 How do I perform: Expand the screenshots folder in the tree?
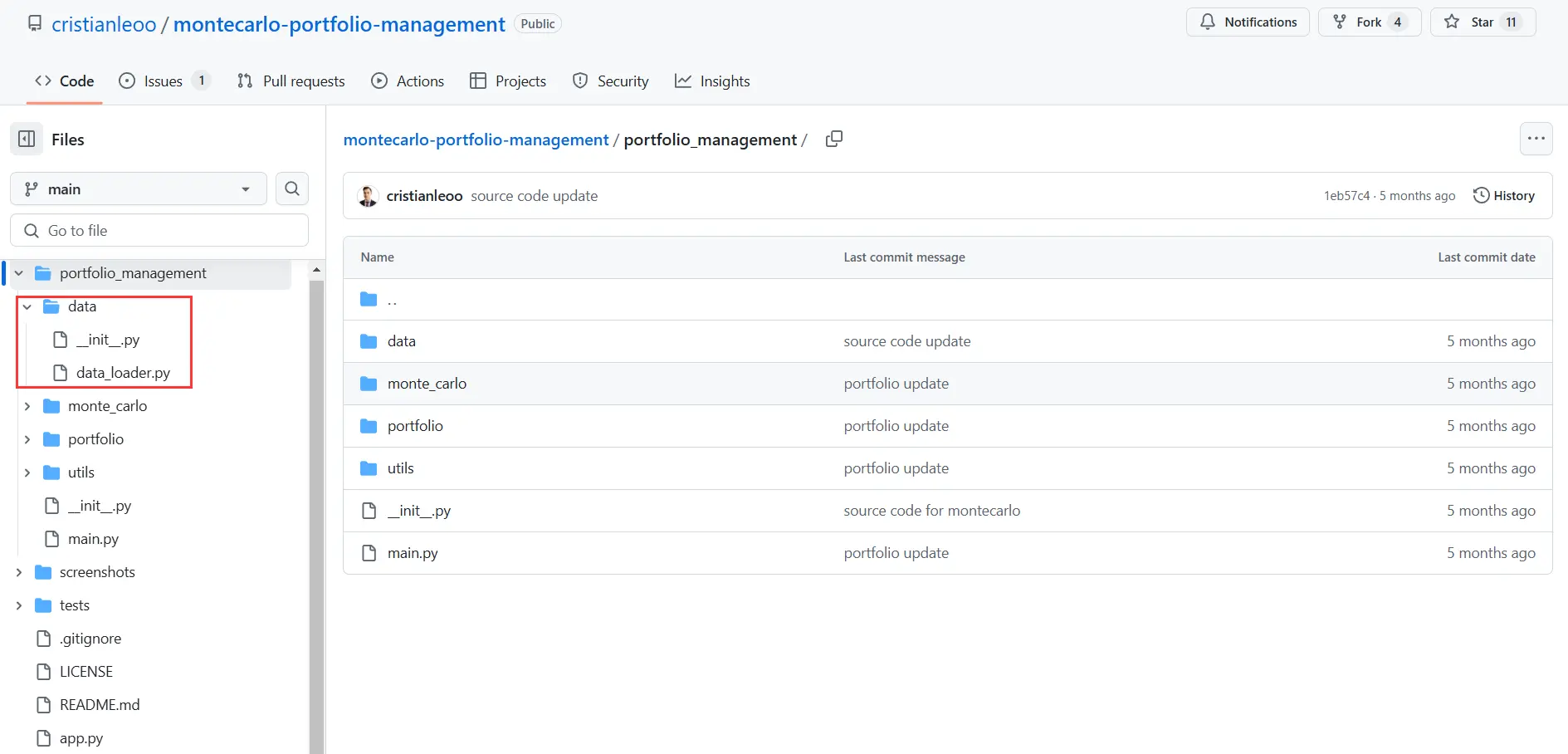click(19, 572)
